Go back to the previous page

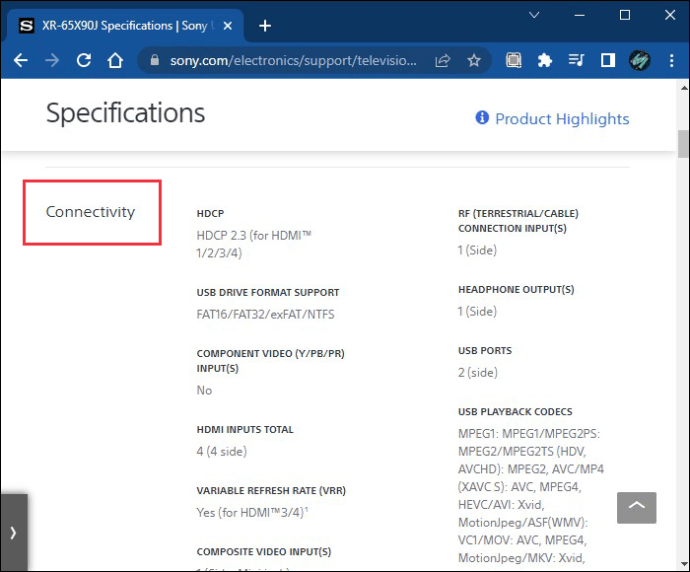[x=21, y=60]
